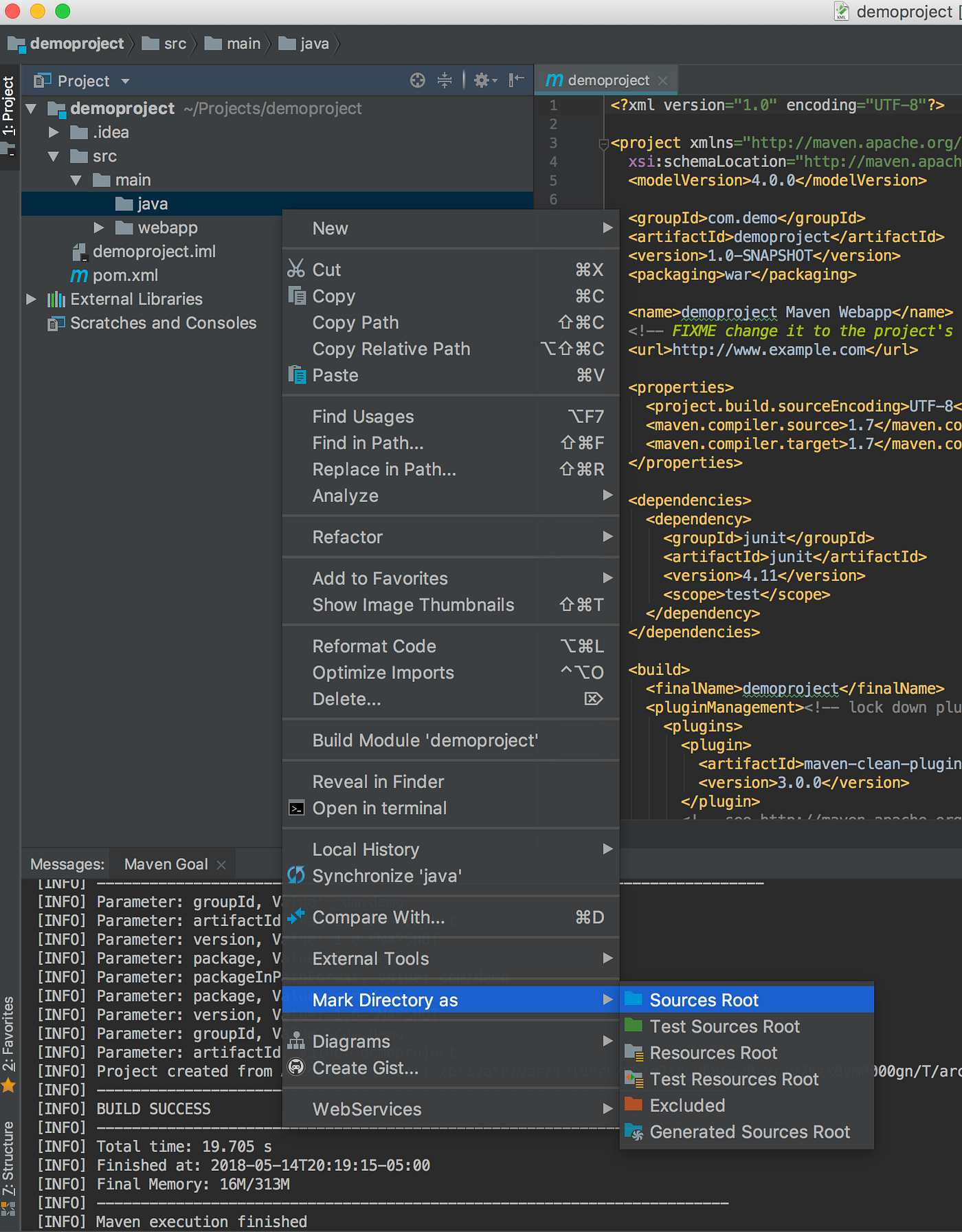Toggle the 2: Favorites side tool button

pos(9,1043)
